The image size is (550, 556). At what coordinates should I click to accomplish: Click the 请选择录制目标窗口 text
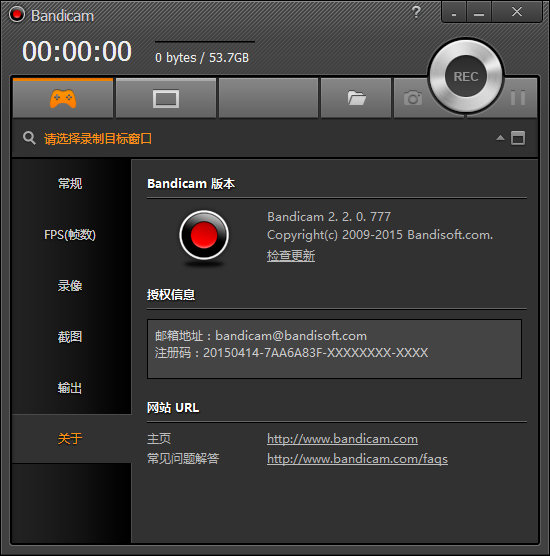[x=98, y=139]
